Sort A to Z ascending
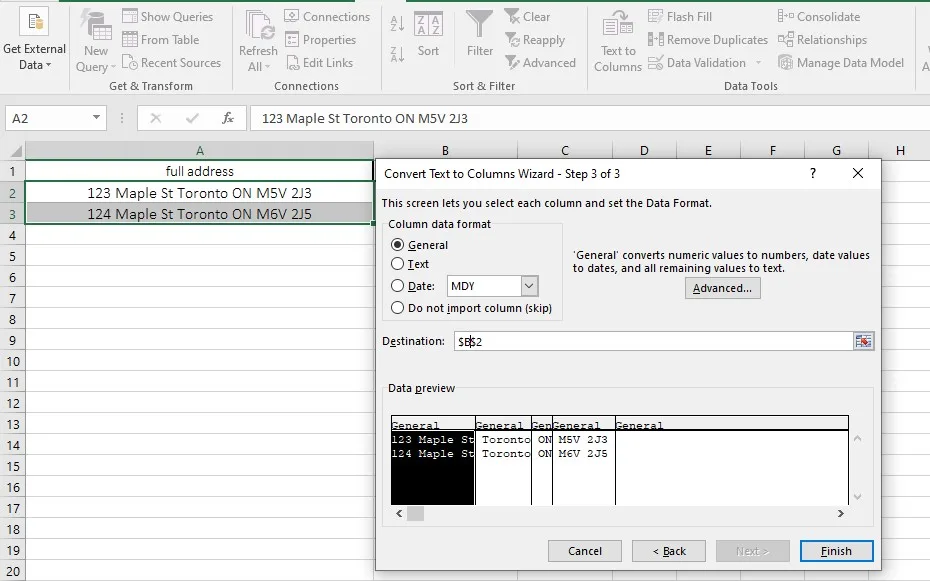This screenshot has height=581, width=930. click(x=397, y=23)
